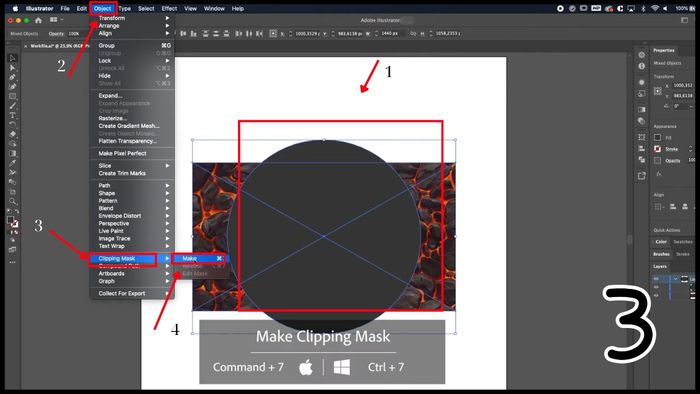This screenshot has width=700, height=394.
Task: Click the fx effects button under Appearance
Action: (658, 174)
